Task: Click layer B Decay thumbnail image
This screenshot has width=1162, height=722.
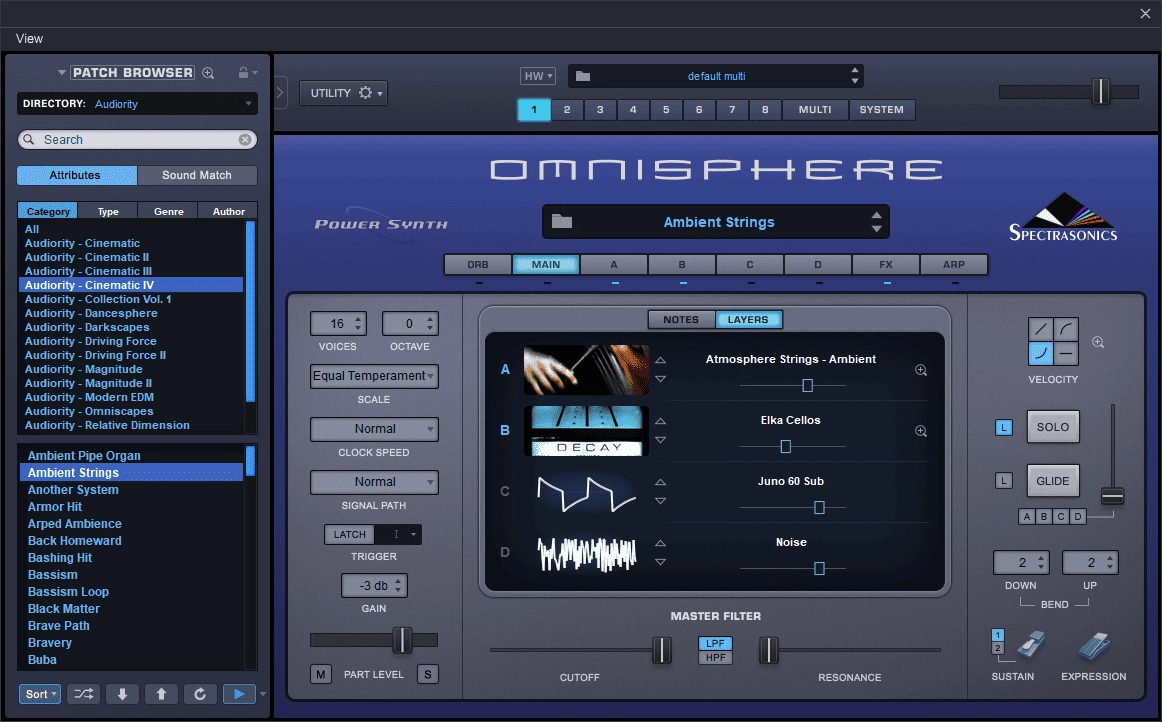Action: pyautogui.click(x=586, y=431)
